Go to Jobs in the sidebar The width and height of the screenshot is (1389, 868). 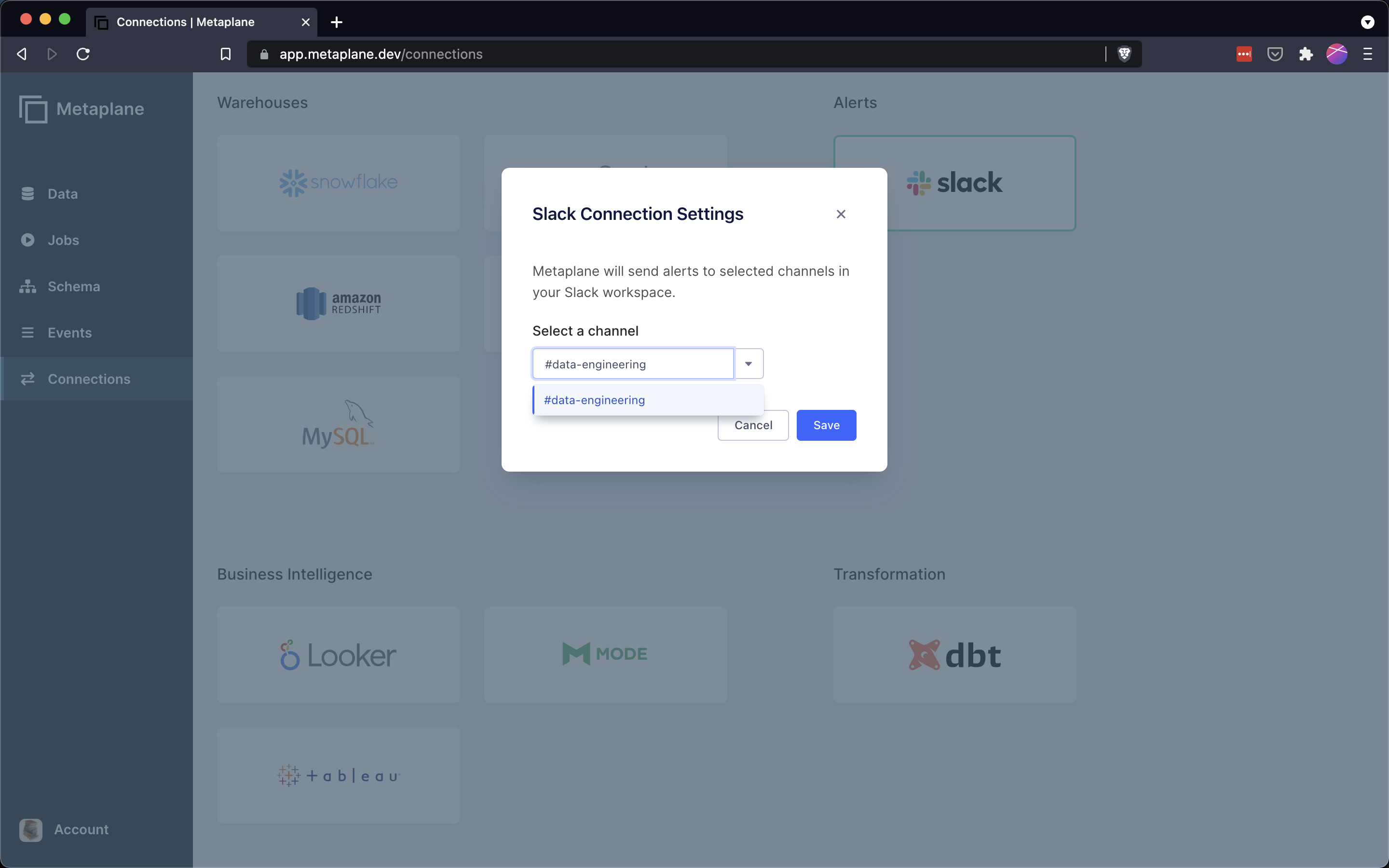coord(63,240)
